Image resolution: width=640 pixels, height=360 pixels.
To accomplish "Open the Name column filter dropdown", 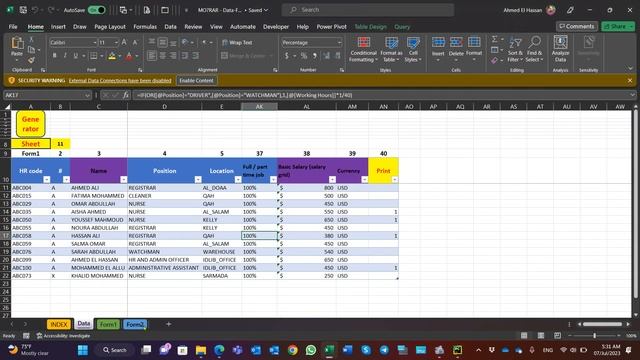I will [123, 180].
